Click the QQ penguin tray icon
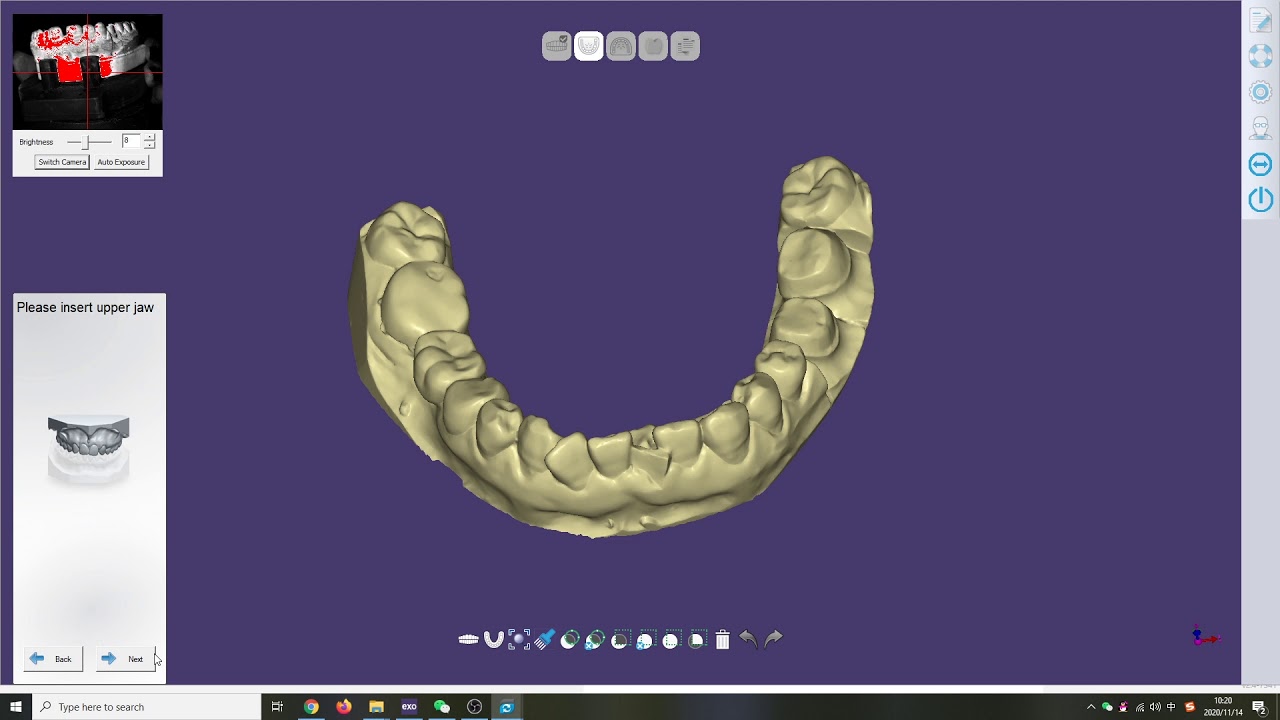 (1123, 707)
